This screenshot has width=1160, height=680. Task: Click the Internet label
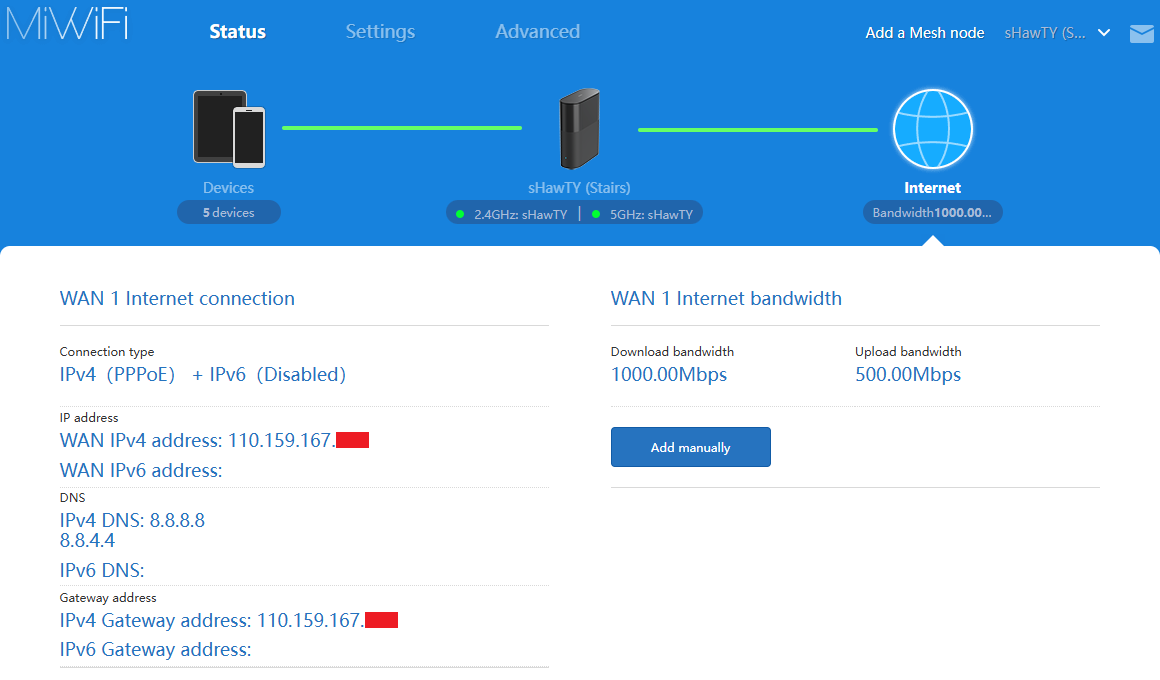(x=932, y=188)
